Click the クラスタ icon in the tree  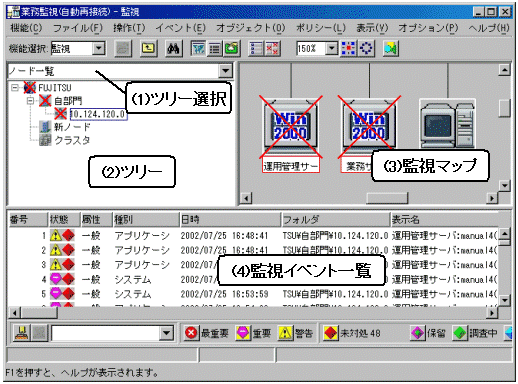(45, 140)
